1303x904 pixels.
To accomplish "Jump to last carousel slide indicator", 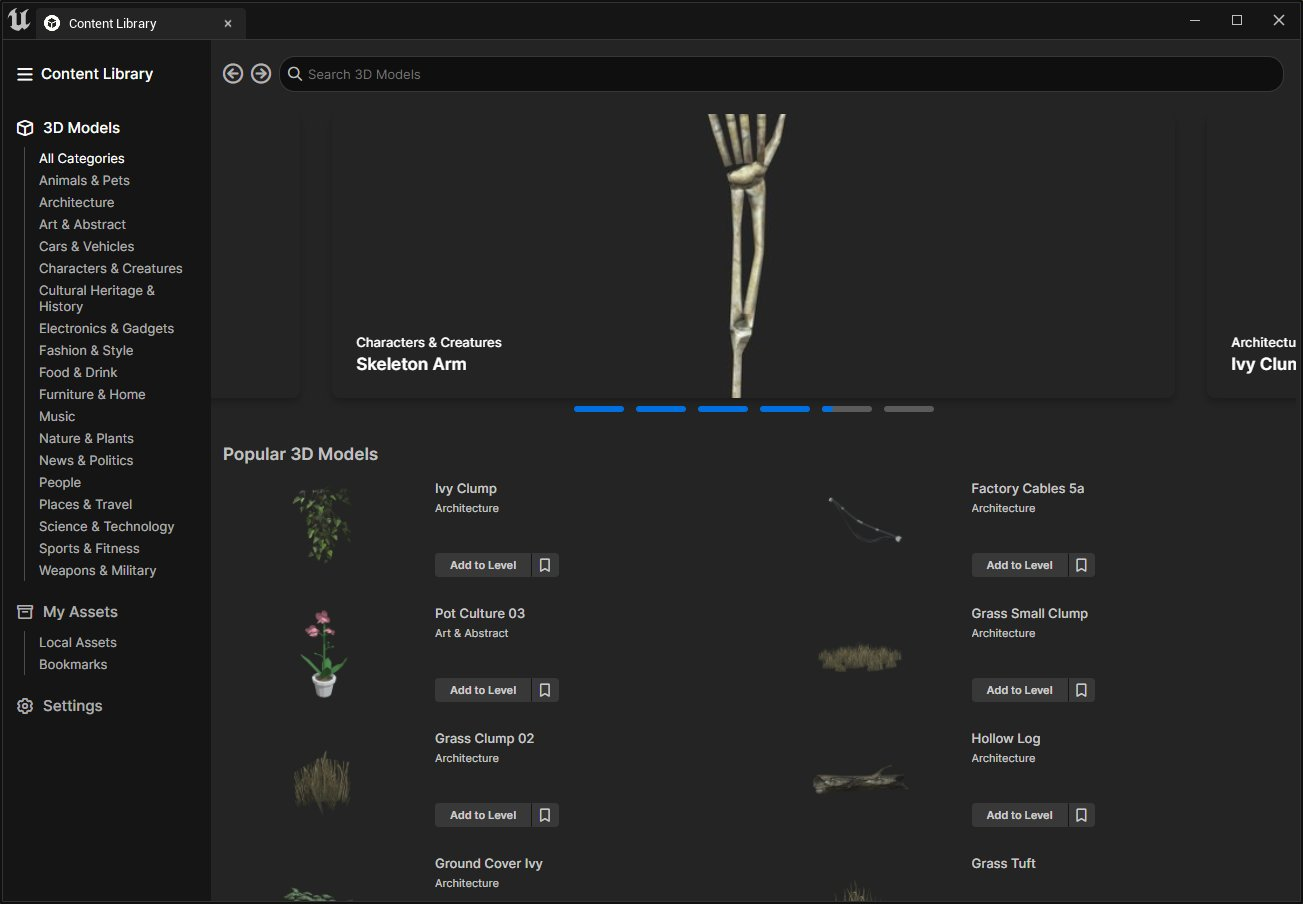I will [909, 409].
